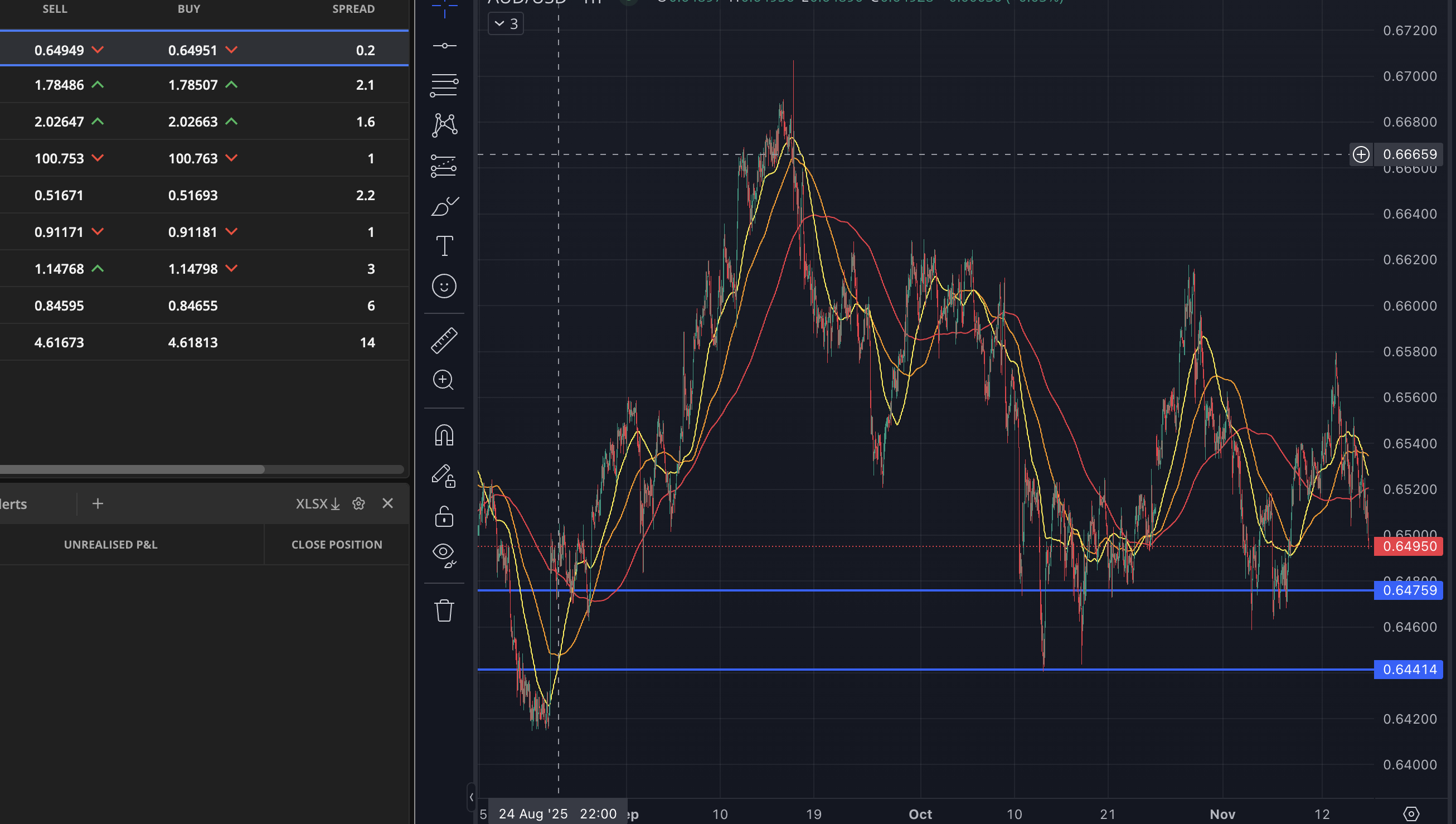Delete drawings with the trash icon
This screenshot has width=1456, height=824.
click(444, 610)
